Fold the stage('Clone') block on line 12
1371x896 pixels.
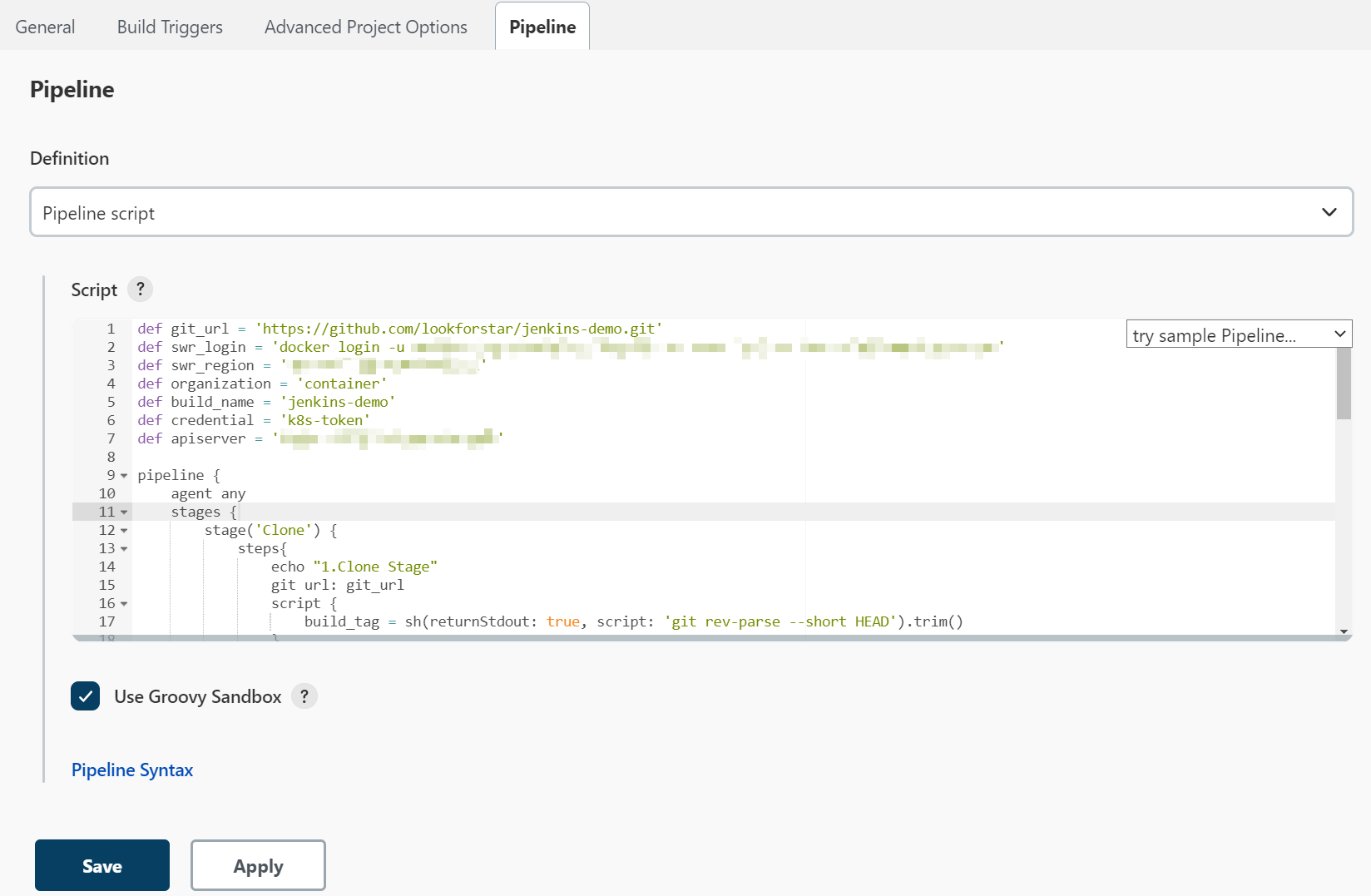[x=124, y=531]
